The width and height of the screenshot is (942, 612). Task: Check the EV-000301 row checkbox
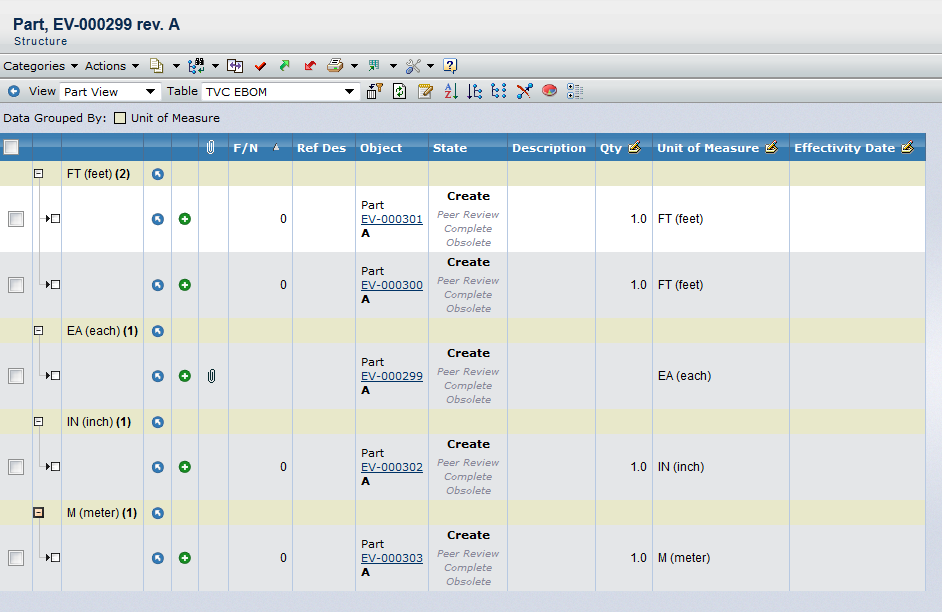pyautogui.click(x=16, y=219)
